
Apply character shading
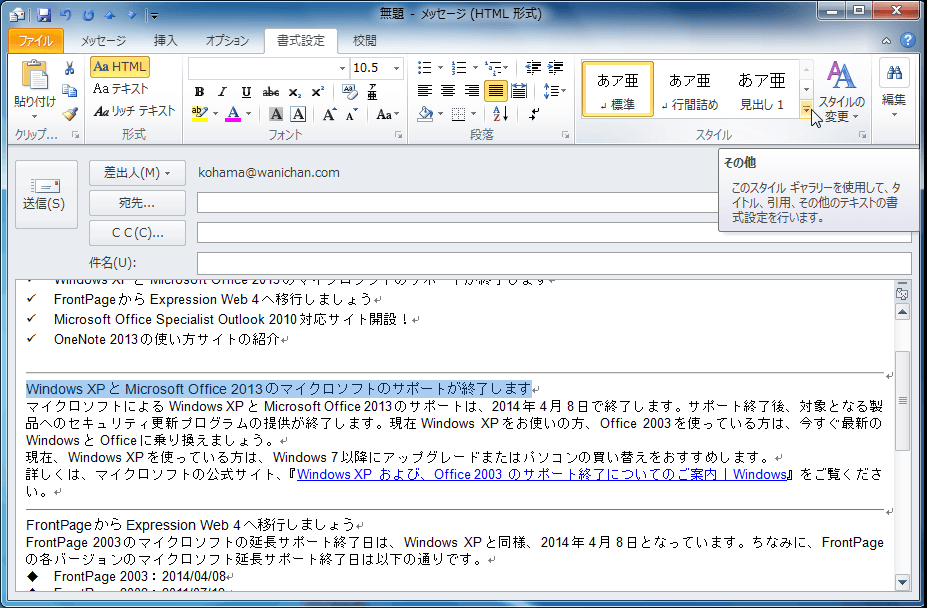(x=275, y=114)
